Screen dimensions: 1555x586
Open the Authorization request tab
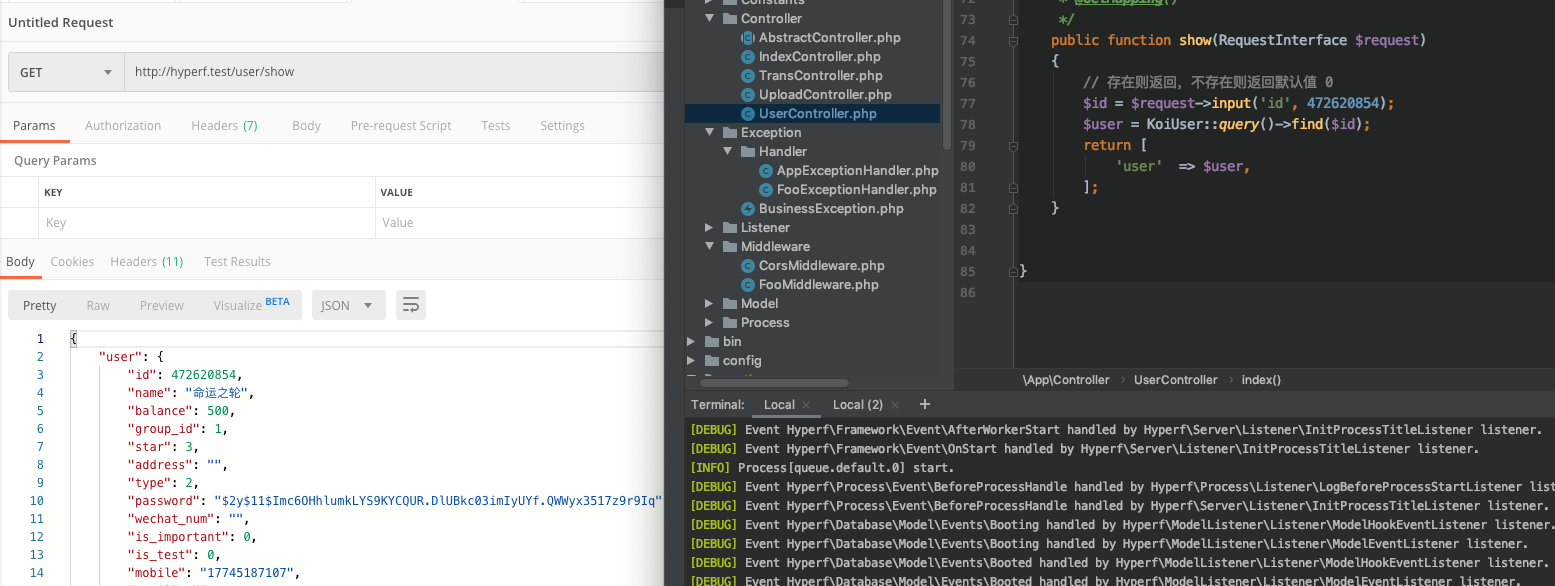pyautogui.click(x=122, y=125)
